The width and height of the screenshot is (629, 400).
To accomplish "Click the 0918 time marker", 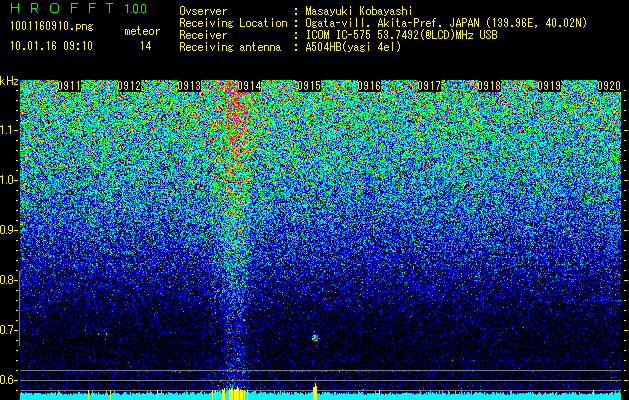I will (489, 86).
